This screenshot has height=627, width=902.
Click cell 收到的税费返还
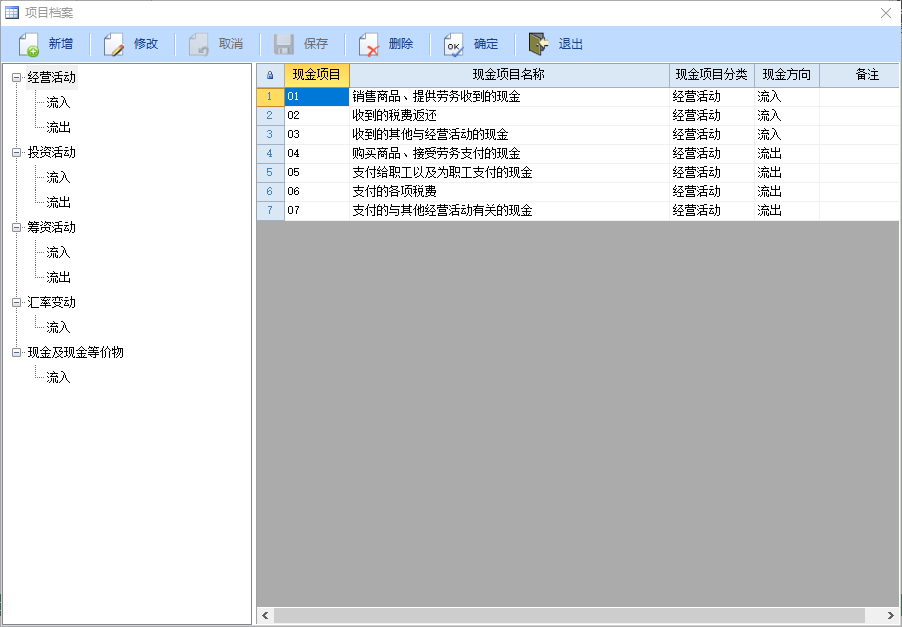[x=509, y=116]
